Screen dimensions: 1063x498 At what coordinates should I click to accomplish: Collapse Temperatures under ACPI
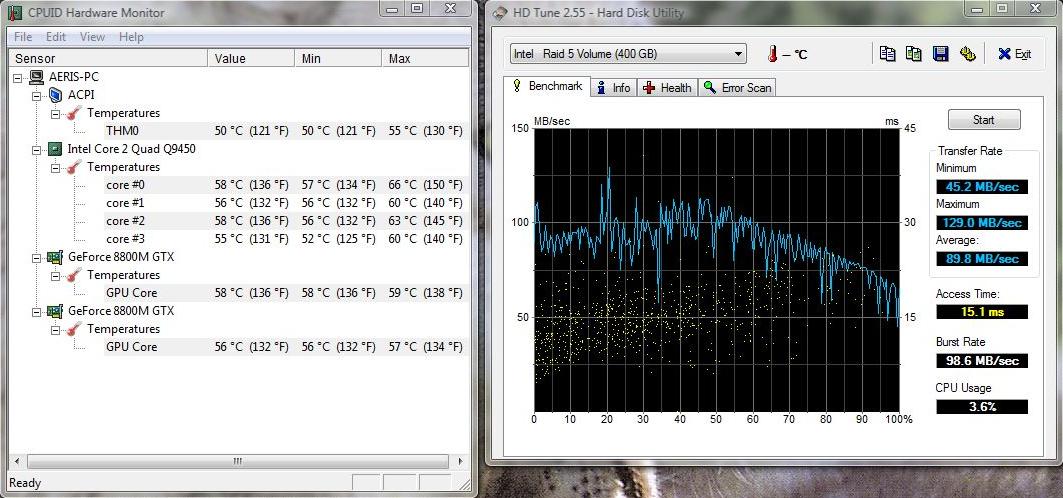pyautogui.click(x=56, y=113)
